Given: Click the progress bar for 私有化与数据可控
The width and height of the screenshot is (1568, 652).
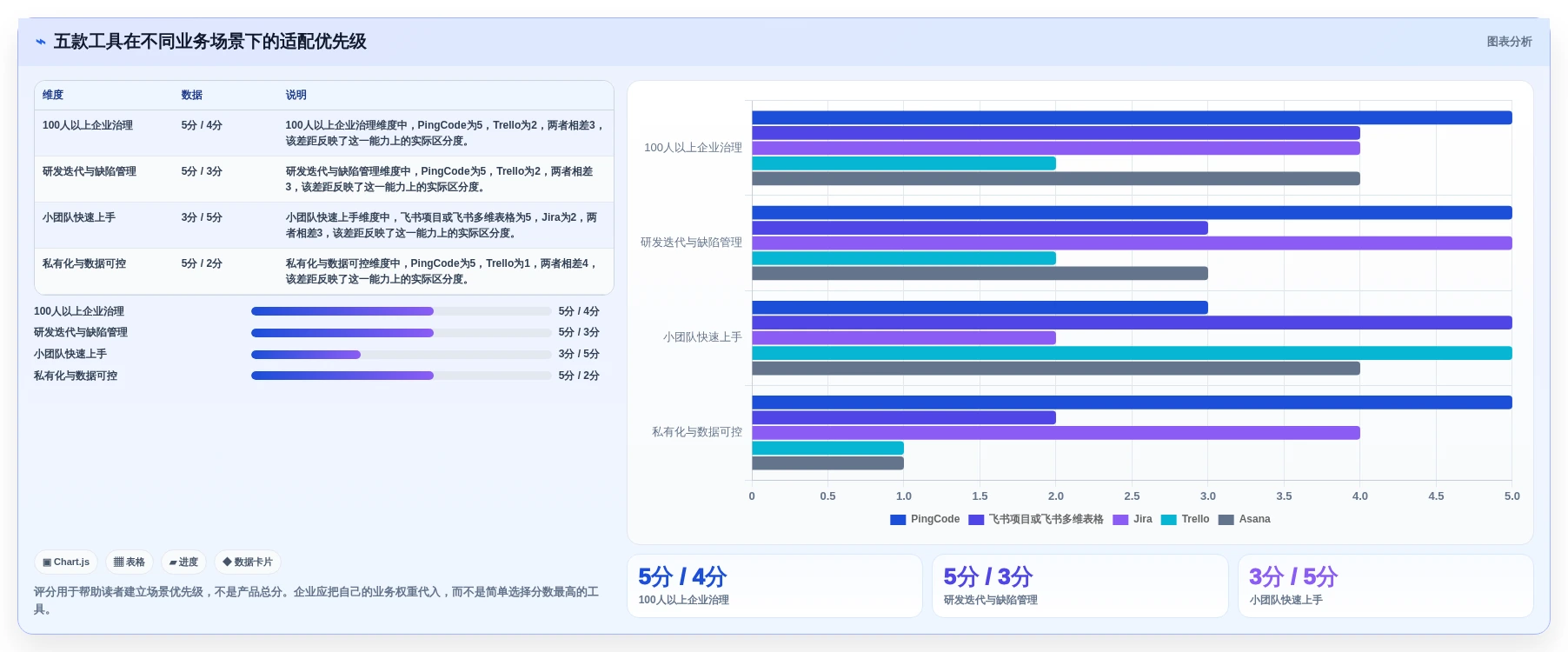Looking at the screenshot, I should point(401,376).
